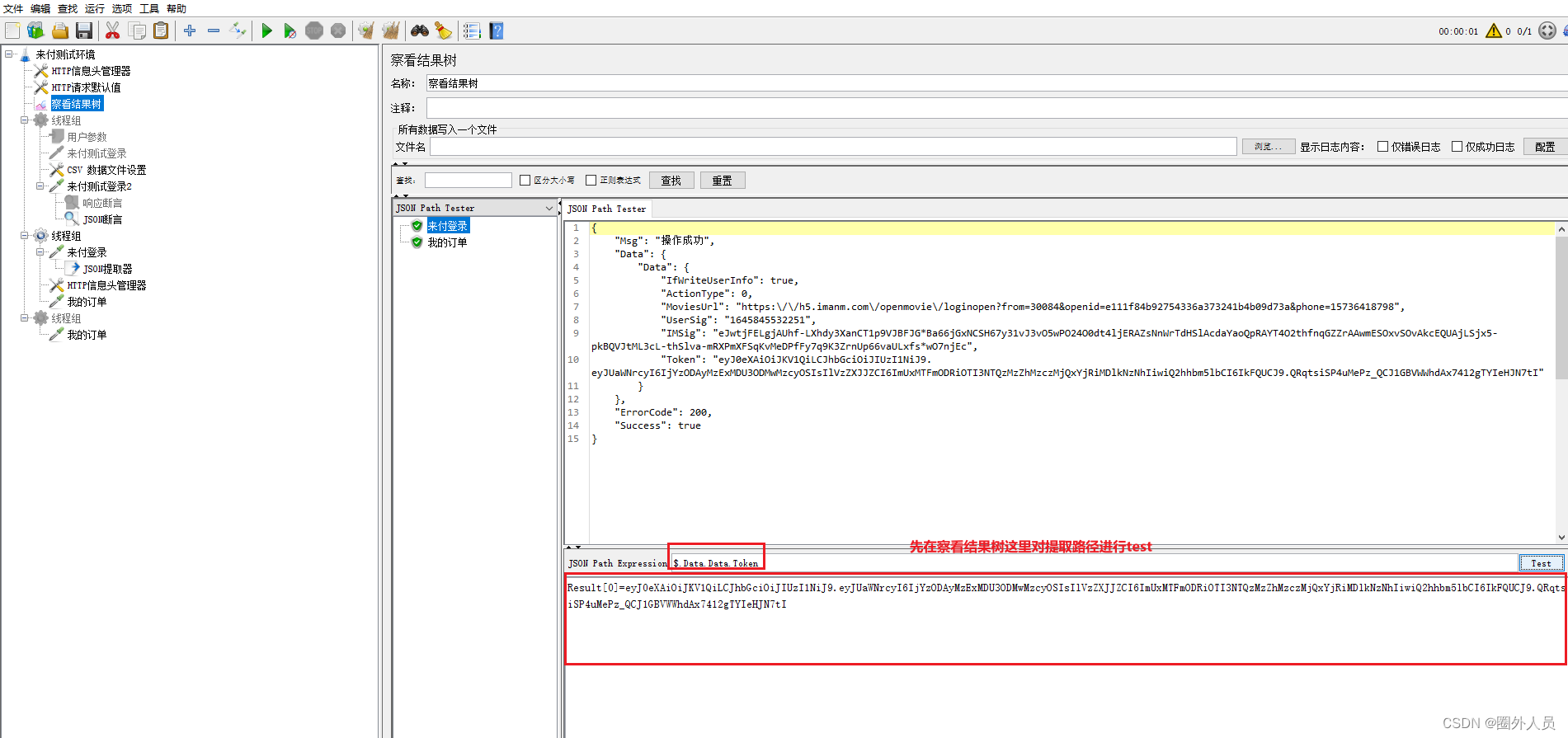Click the Cut scissors icon
Viewport: 1568px width, 738px height.
pyautogui.click(x=113, y=31)
